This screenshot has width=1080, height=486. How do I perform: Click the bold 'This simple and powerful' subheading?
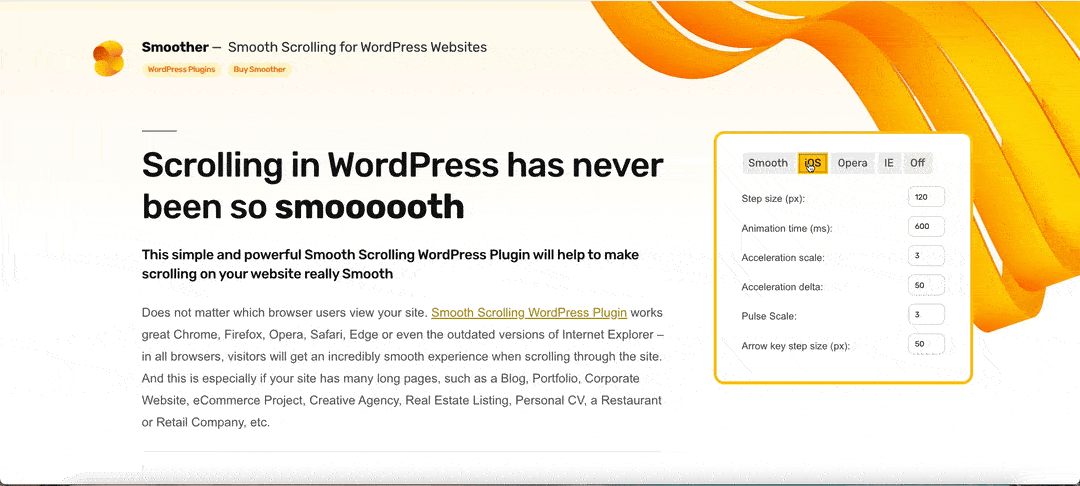(x=390, y=264)
